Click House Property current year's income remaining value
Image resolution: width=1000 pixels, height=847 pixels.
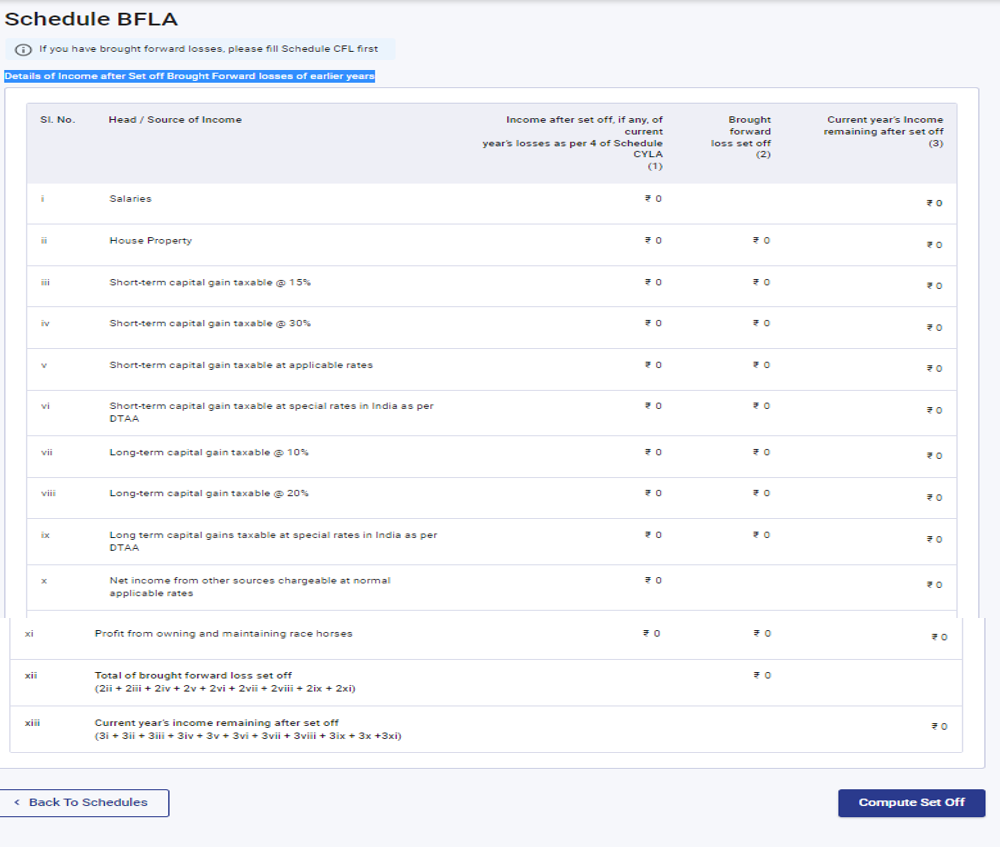pos(934,245)
